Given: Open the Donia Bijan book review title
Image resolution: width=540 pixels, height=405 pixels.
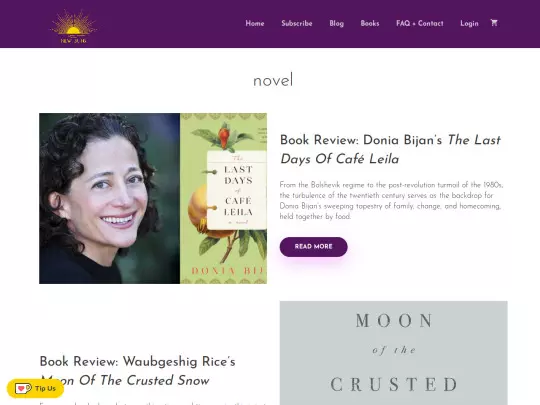Looking at the screenshot, I should (390, 149).
